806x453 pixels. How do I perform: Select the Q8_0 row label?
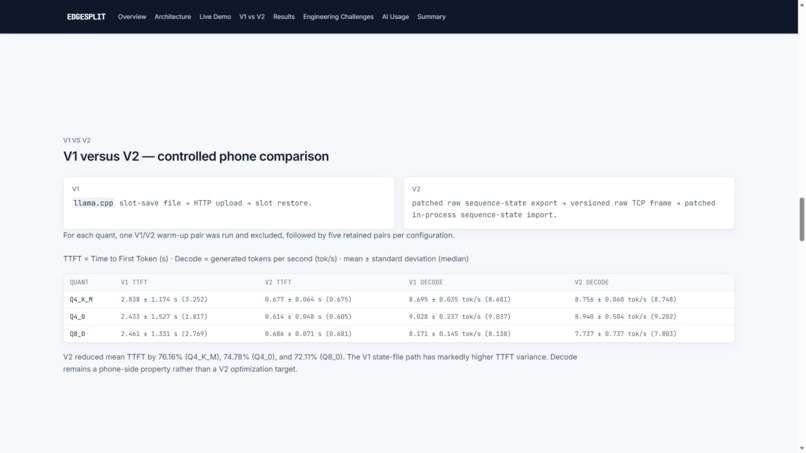point(77,334)
